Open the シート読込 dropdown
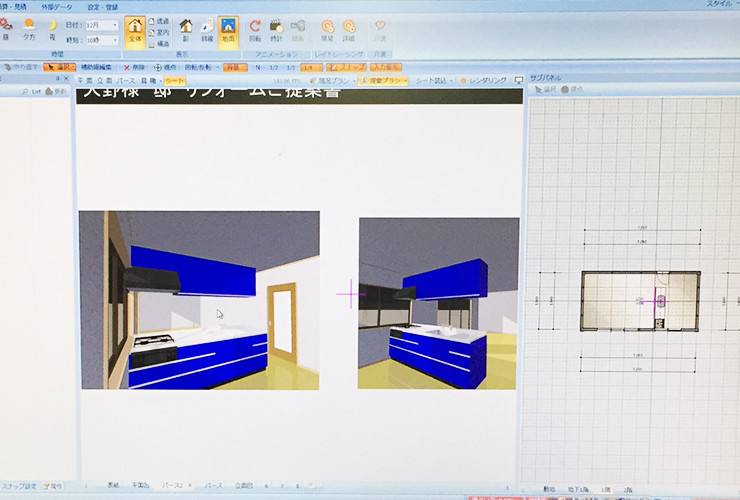This screenshot has height=500, width=740. click(x=434, y=81)
